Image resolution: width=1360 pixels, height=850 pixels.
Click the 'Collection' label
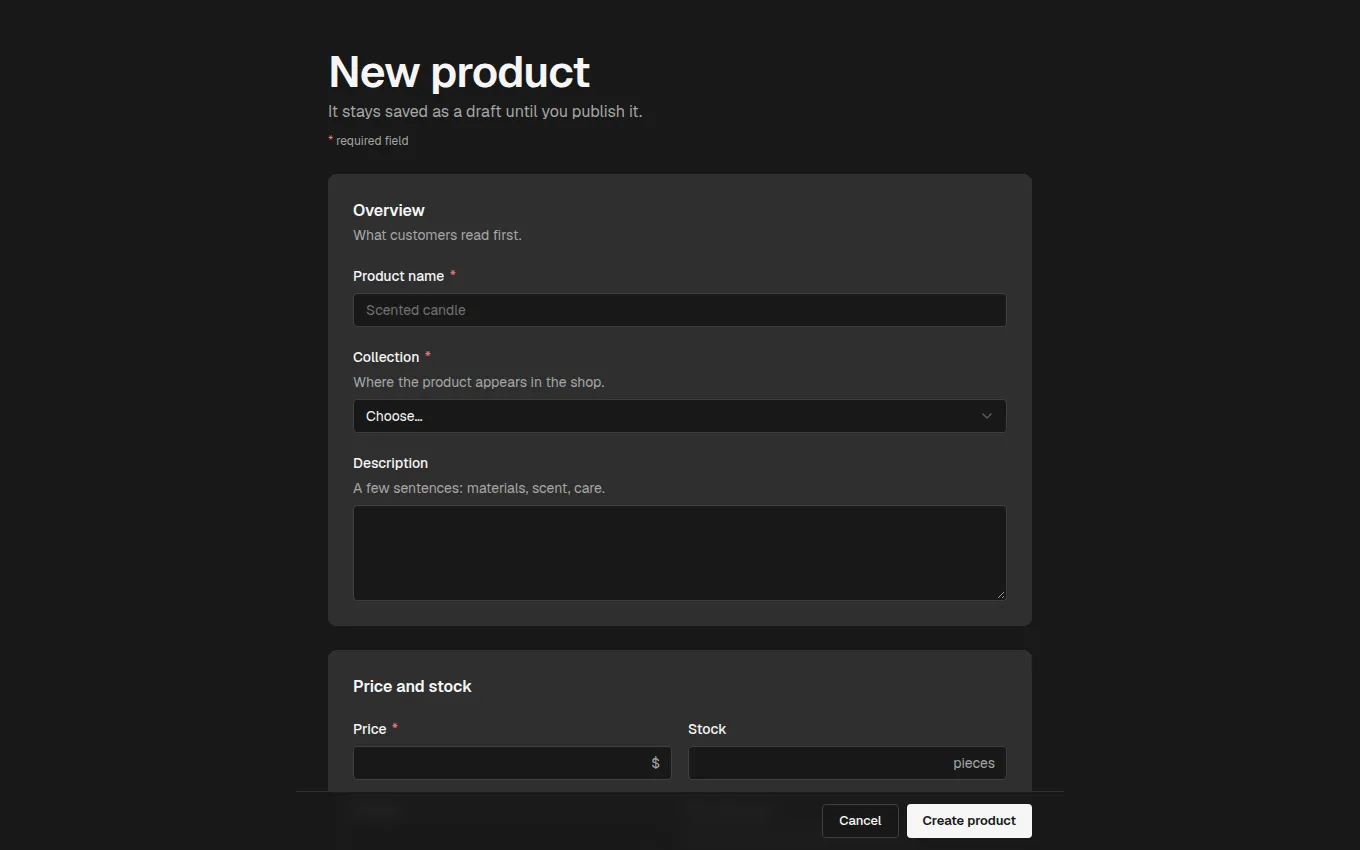[x=386, y=357]
